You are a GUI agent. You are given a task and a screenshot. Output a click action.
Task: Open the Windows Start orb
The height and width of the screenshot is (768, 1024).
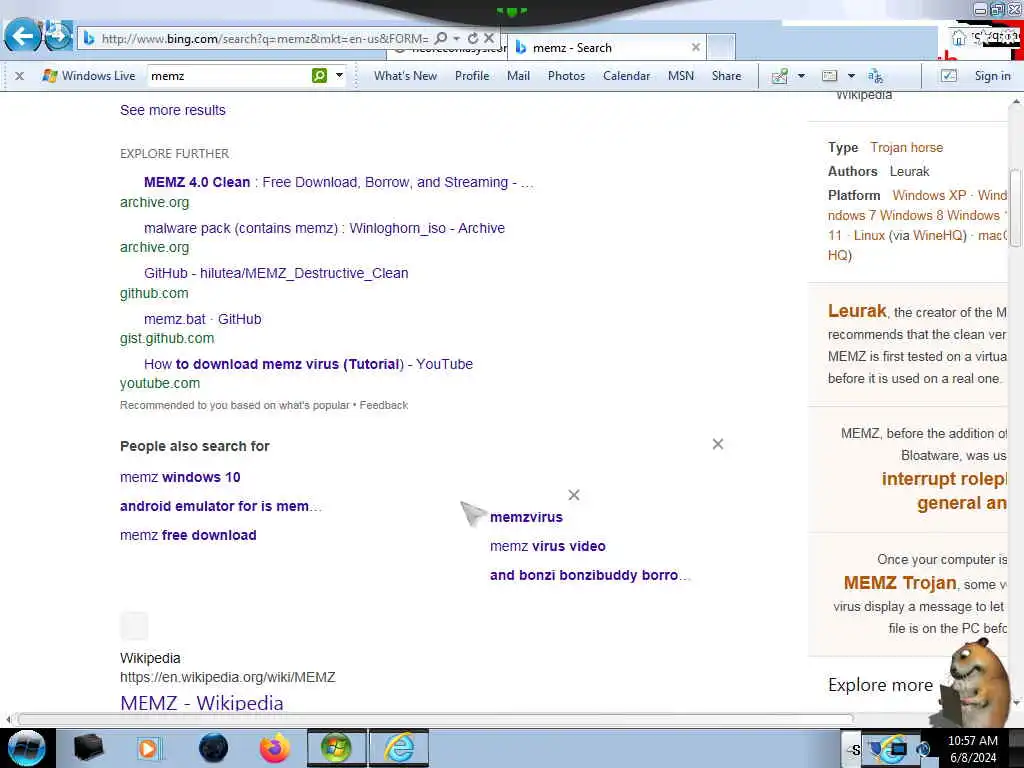pyautogui.click(x=26, y=748)
